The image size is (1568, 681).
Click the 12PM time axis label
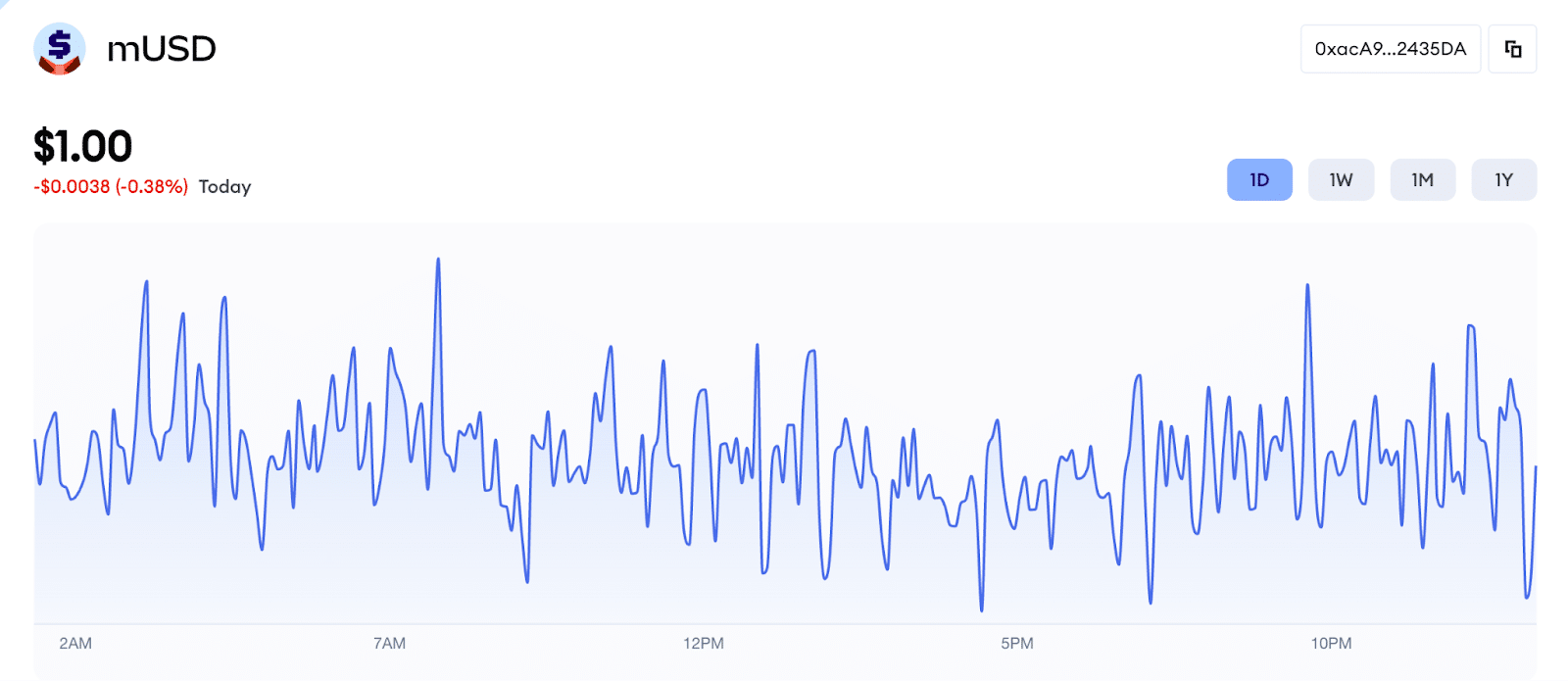pyautogui.click(x=704, y=644)
